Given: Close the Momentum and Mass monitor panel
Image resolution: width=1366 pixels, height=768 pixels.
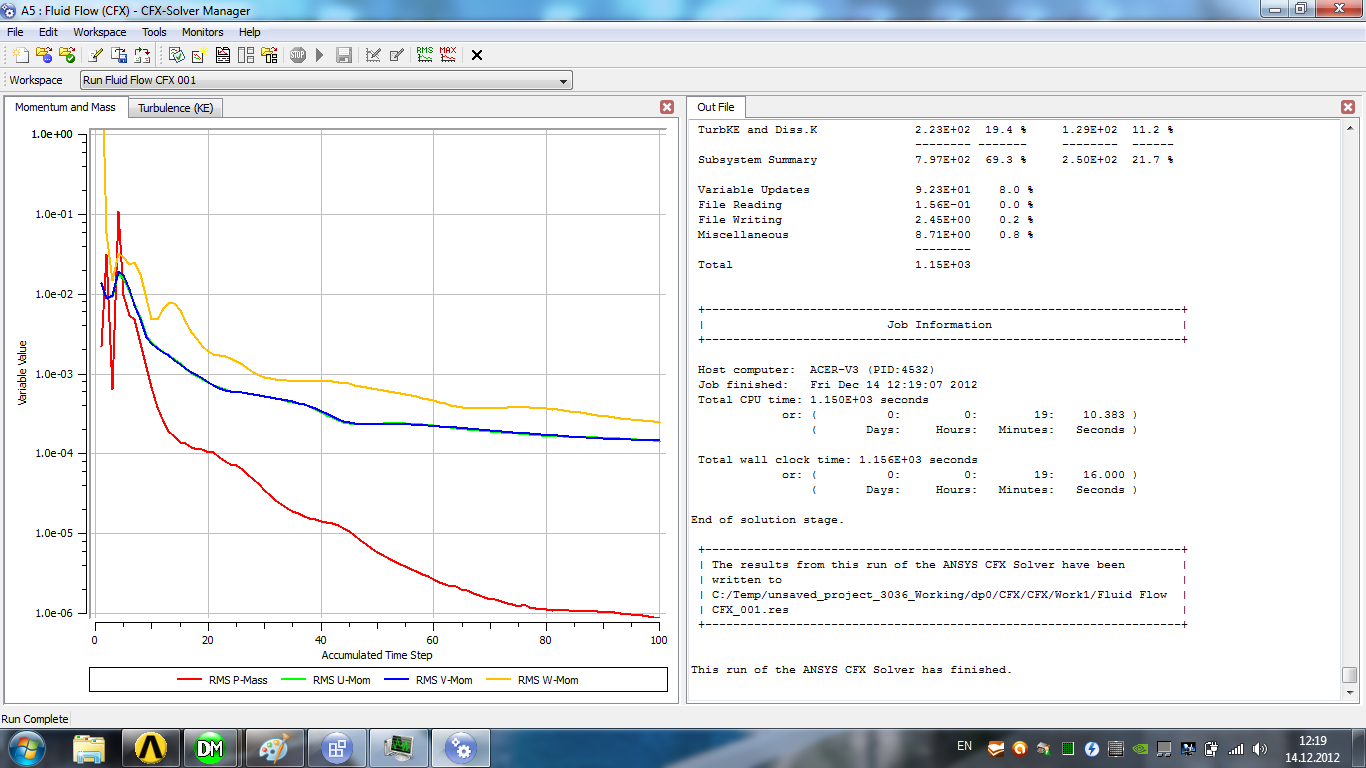Looking at the screenshot, I should pos(667,107).
